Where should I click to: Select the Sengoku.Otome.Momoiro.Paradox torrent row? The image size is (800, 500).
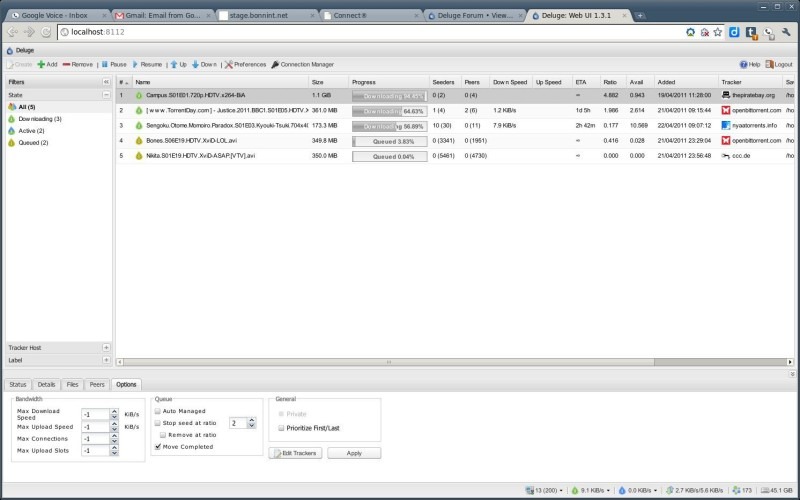(x=455, y=126)
